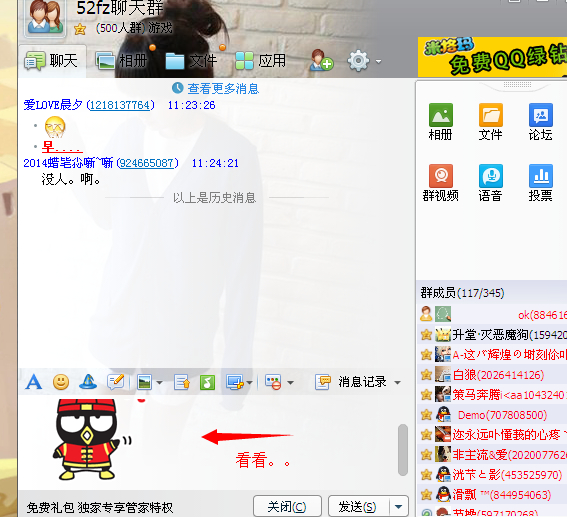This screenshot has width=567, height=517.
Task: Switch to the 相册 album tab
Action: point(122,60)
